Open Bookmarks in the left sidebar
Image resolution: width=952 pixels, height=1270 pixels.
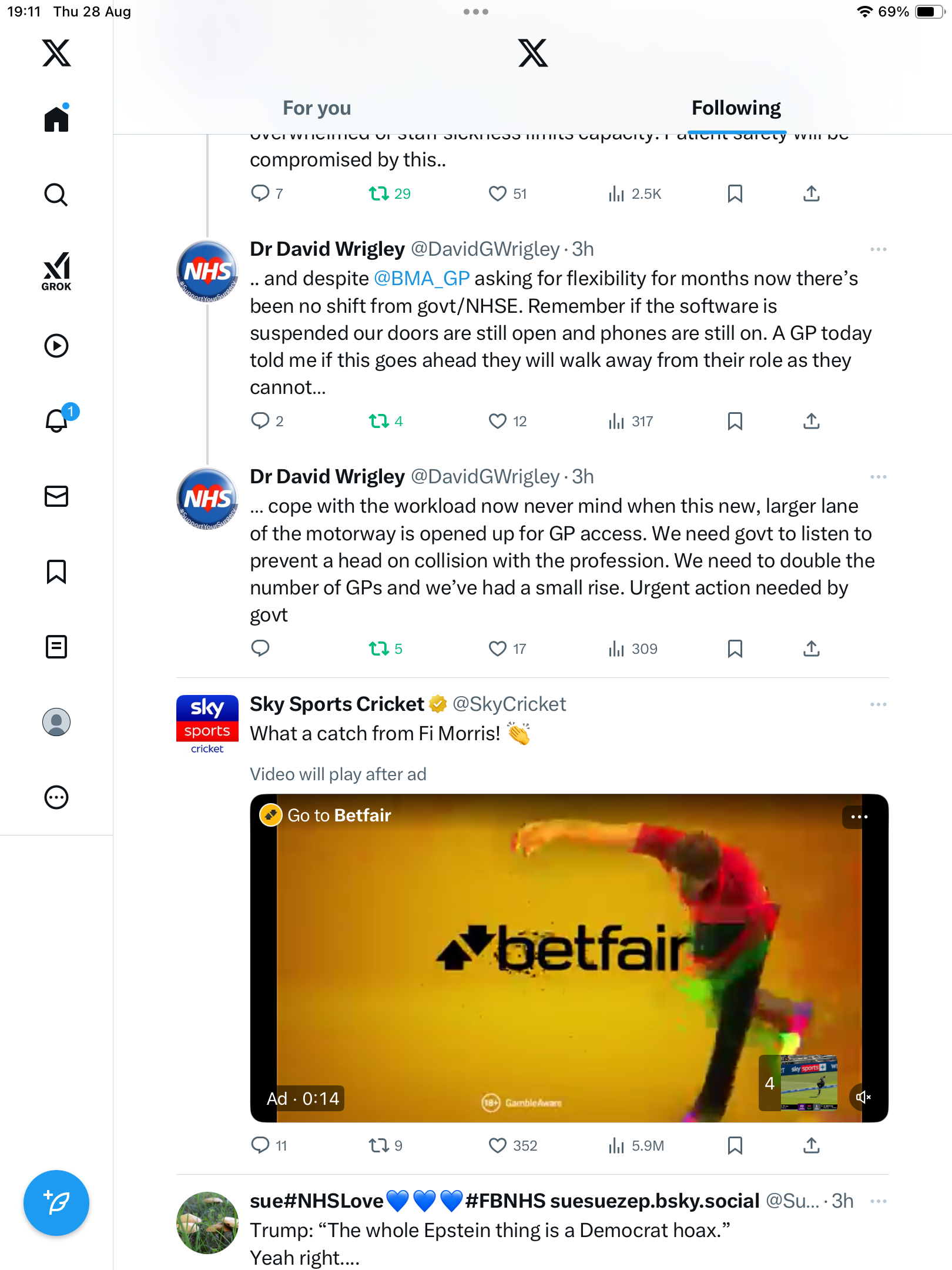[x=56, y=571]
